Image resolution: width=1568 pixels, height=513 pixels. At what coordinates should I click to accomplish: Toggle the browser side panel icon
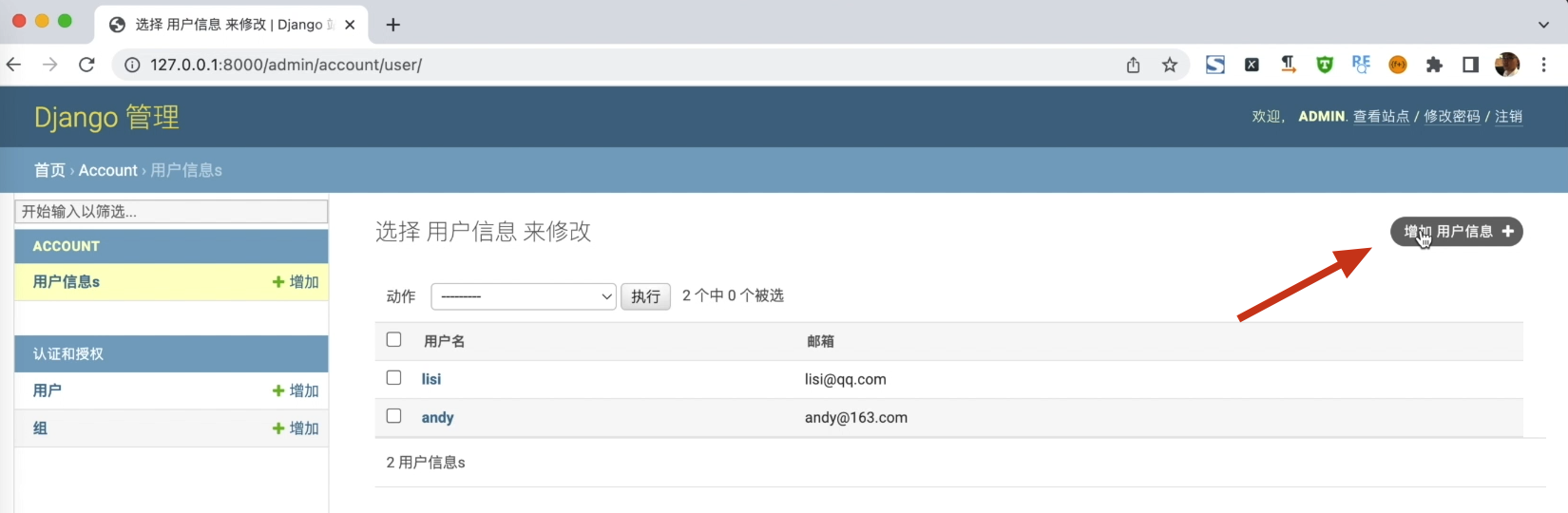(1470, 65)
